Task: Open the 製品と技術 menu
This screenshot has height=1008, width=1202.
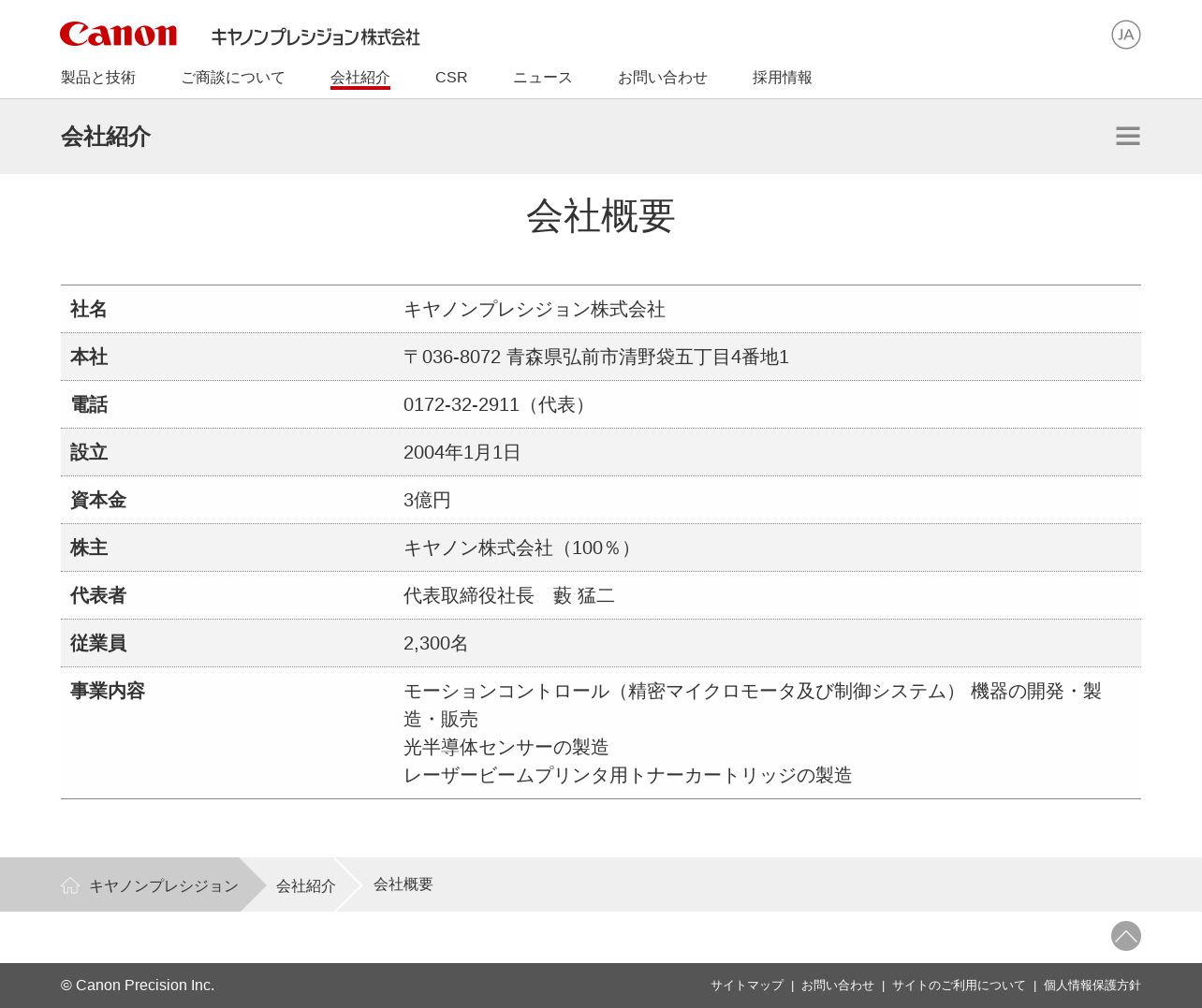Action: 98,78
